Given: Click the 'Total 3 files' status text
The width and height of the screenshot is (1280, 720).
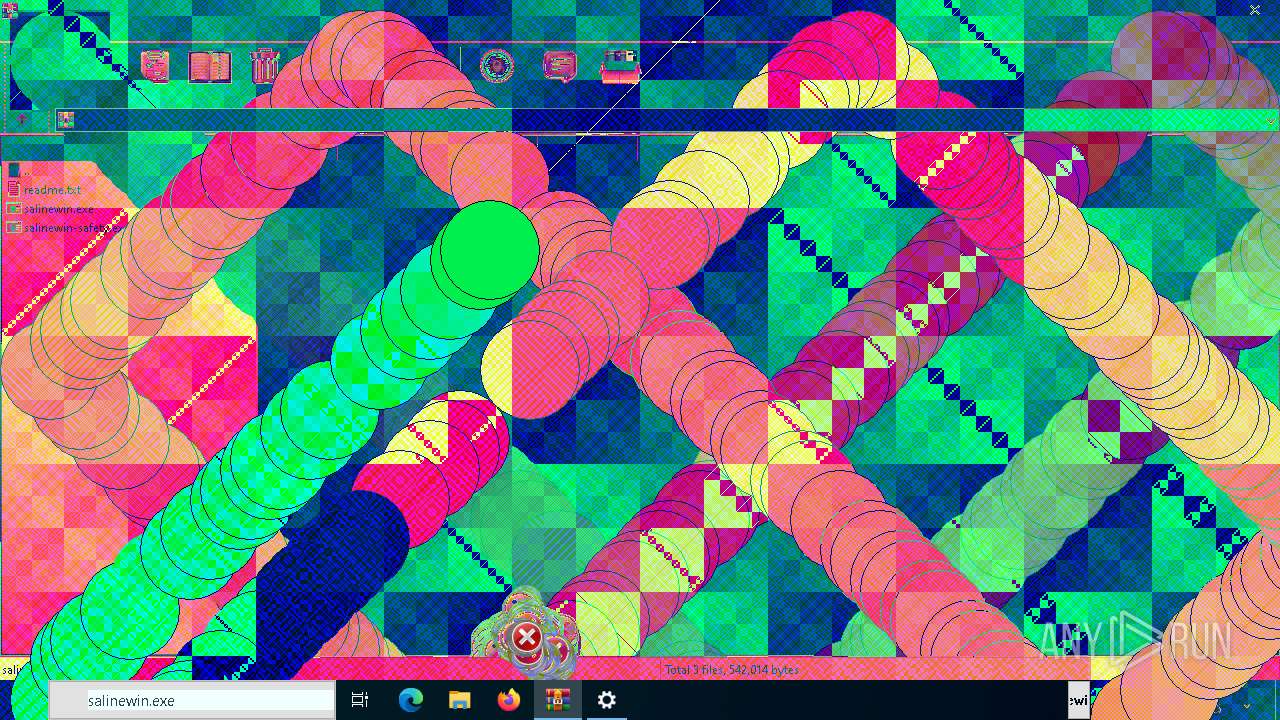Looking at the screenshot, I should pyautogui.click(x=732, y=670).
